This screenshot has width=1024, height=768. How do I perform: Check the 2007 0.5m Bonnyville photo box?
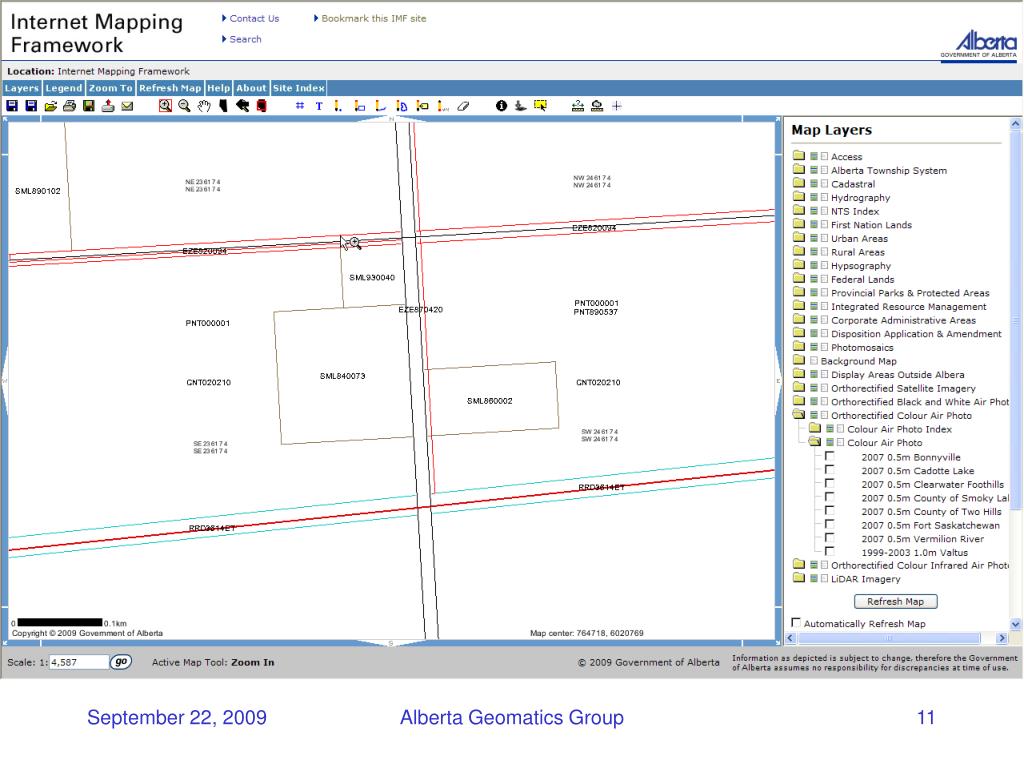click(x=829, y=456)
